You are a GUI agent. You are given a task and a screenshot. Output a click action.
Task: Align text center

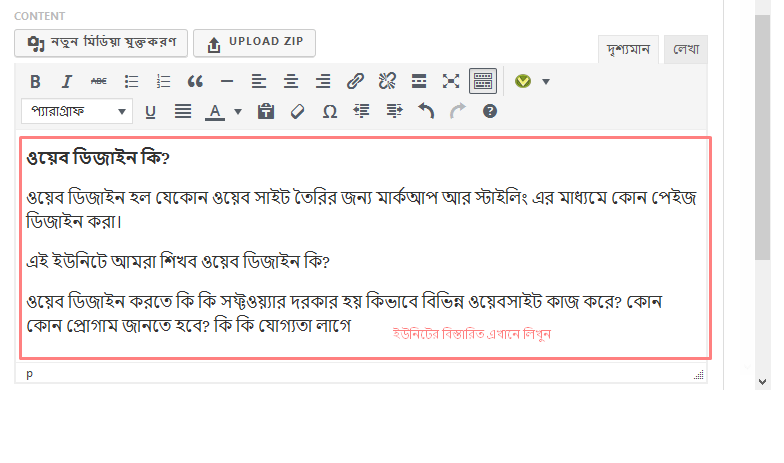[x=290, y=81]
